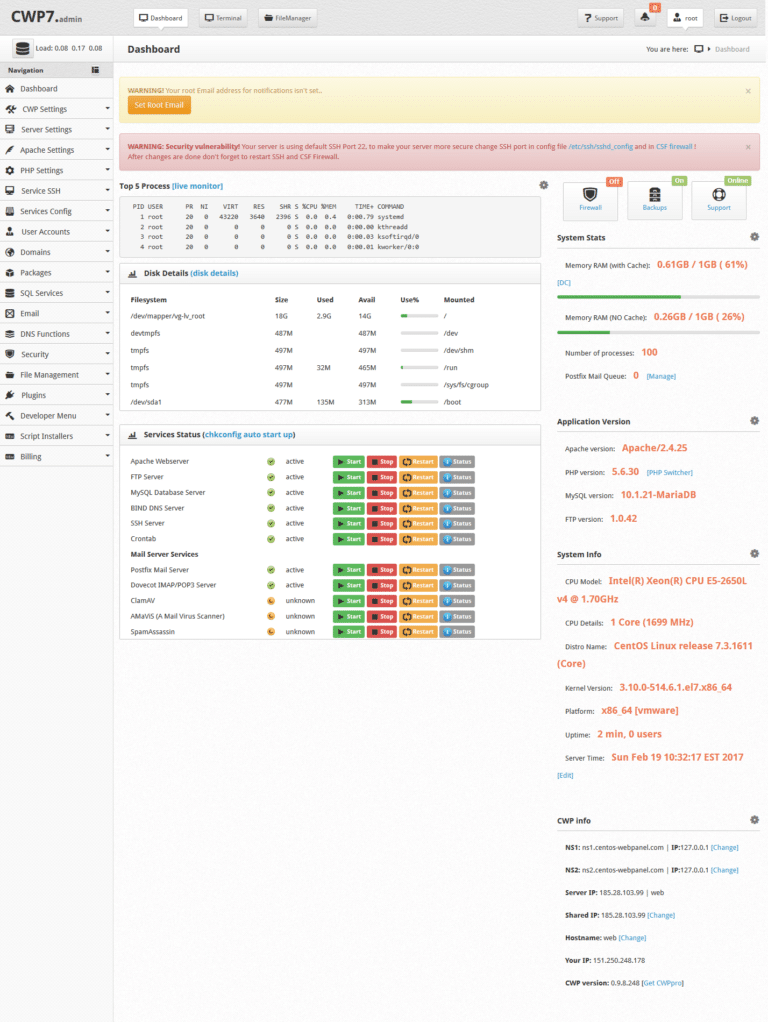Viewport: 768px width, 1022px height.
Task: Open Script Installers sidebar menu
Action: point(57,436)
